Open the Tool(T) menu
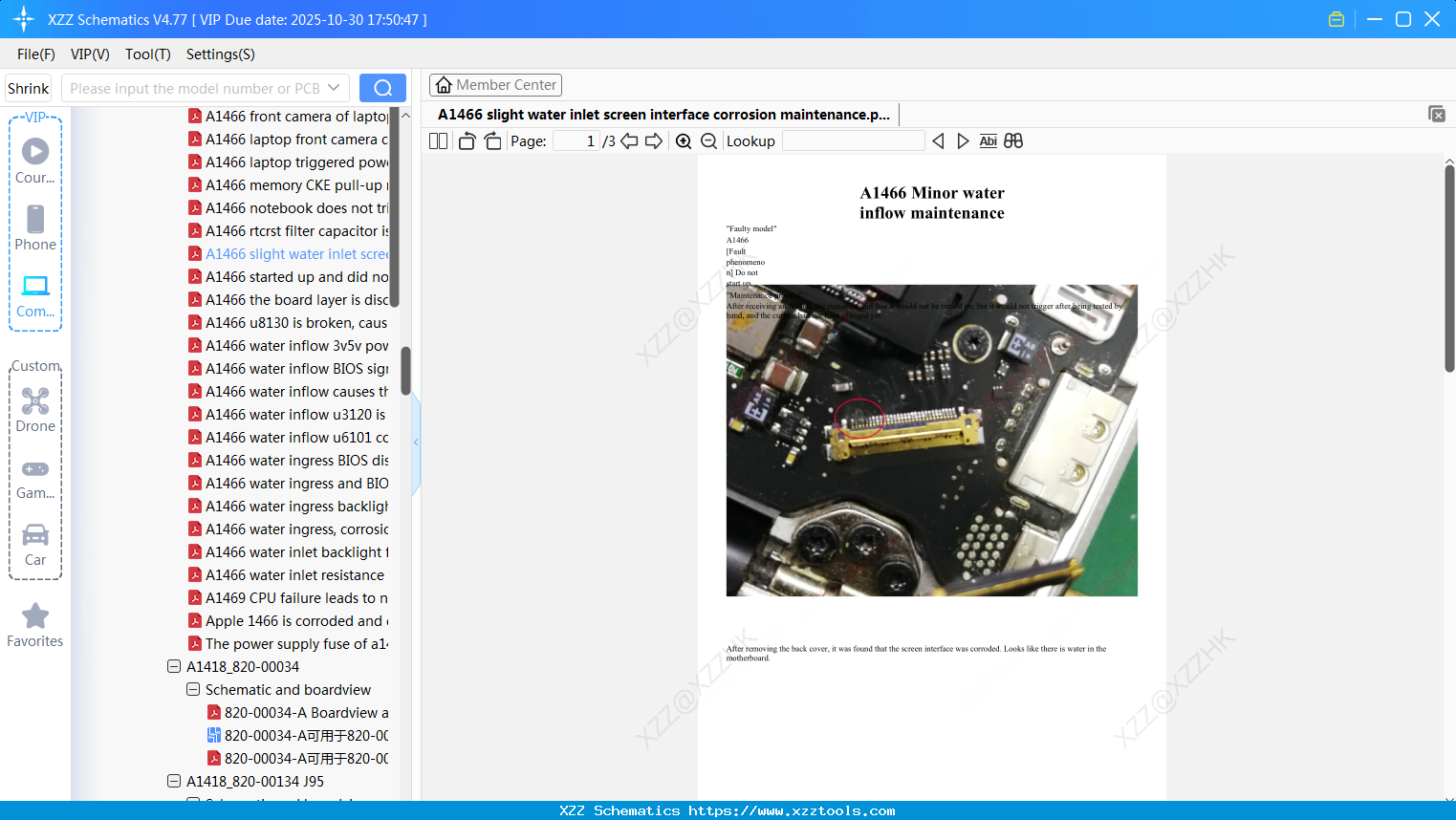1456x820 pixels. coord(148,54)
